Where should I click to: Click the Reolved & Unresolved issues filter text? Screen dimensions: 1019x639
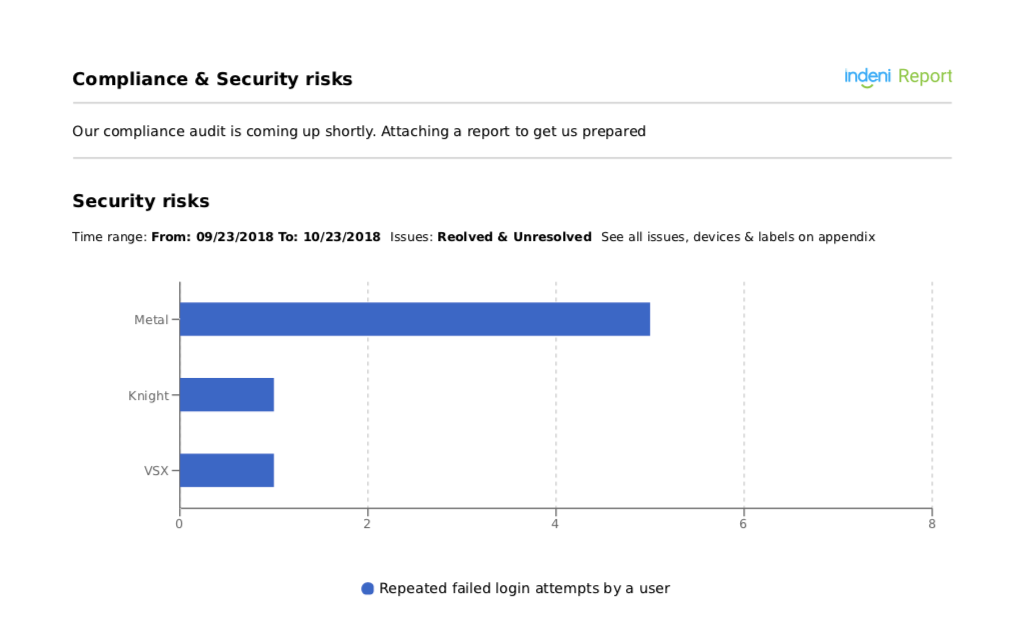tap(514, 237)
